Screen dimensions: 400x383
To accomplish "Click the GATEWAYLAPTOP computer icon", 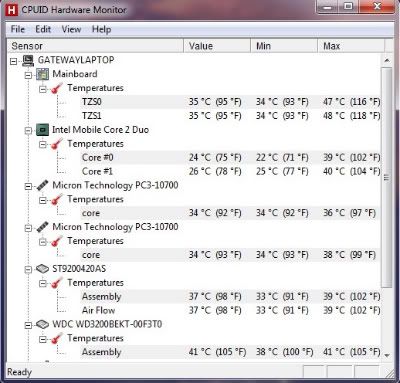I will 28,60.
